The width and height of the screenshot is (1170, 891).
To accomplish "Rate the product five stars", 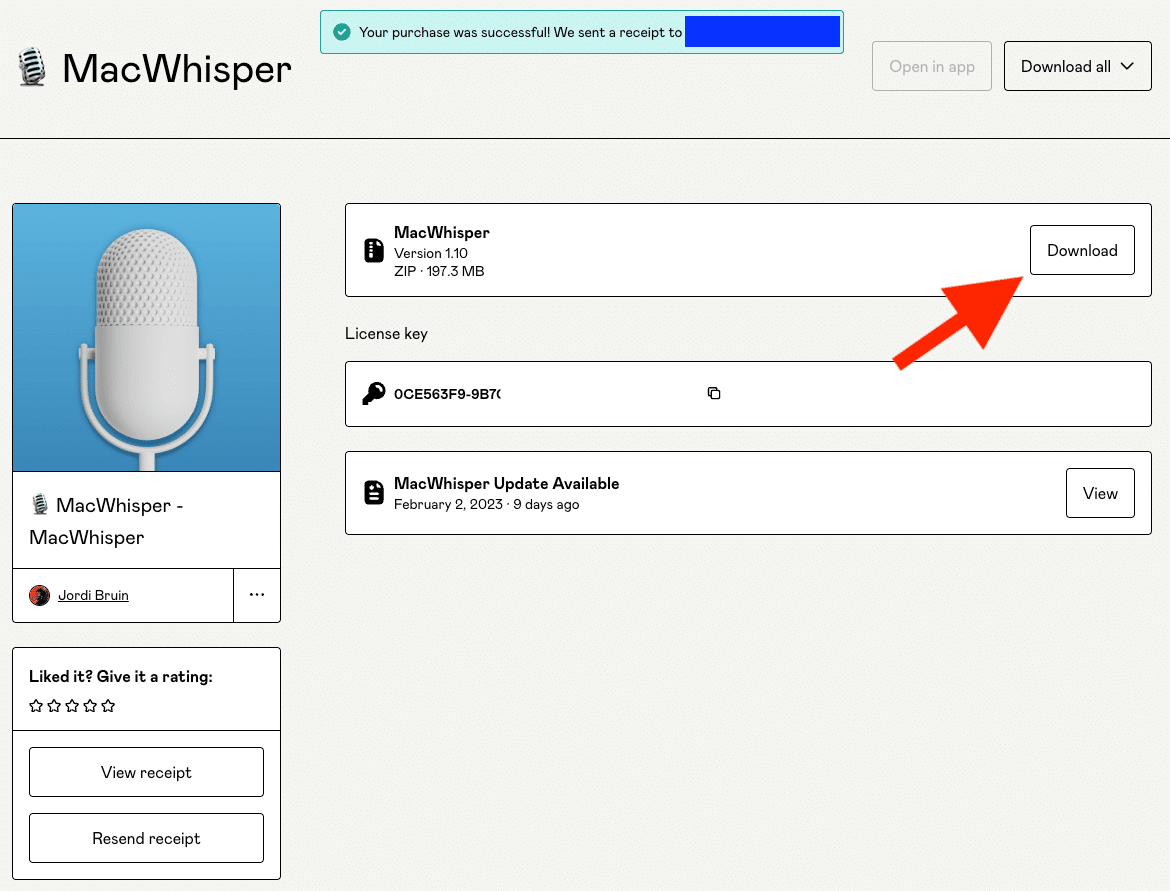I will [108, 706].
